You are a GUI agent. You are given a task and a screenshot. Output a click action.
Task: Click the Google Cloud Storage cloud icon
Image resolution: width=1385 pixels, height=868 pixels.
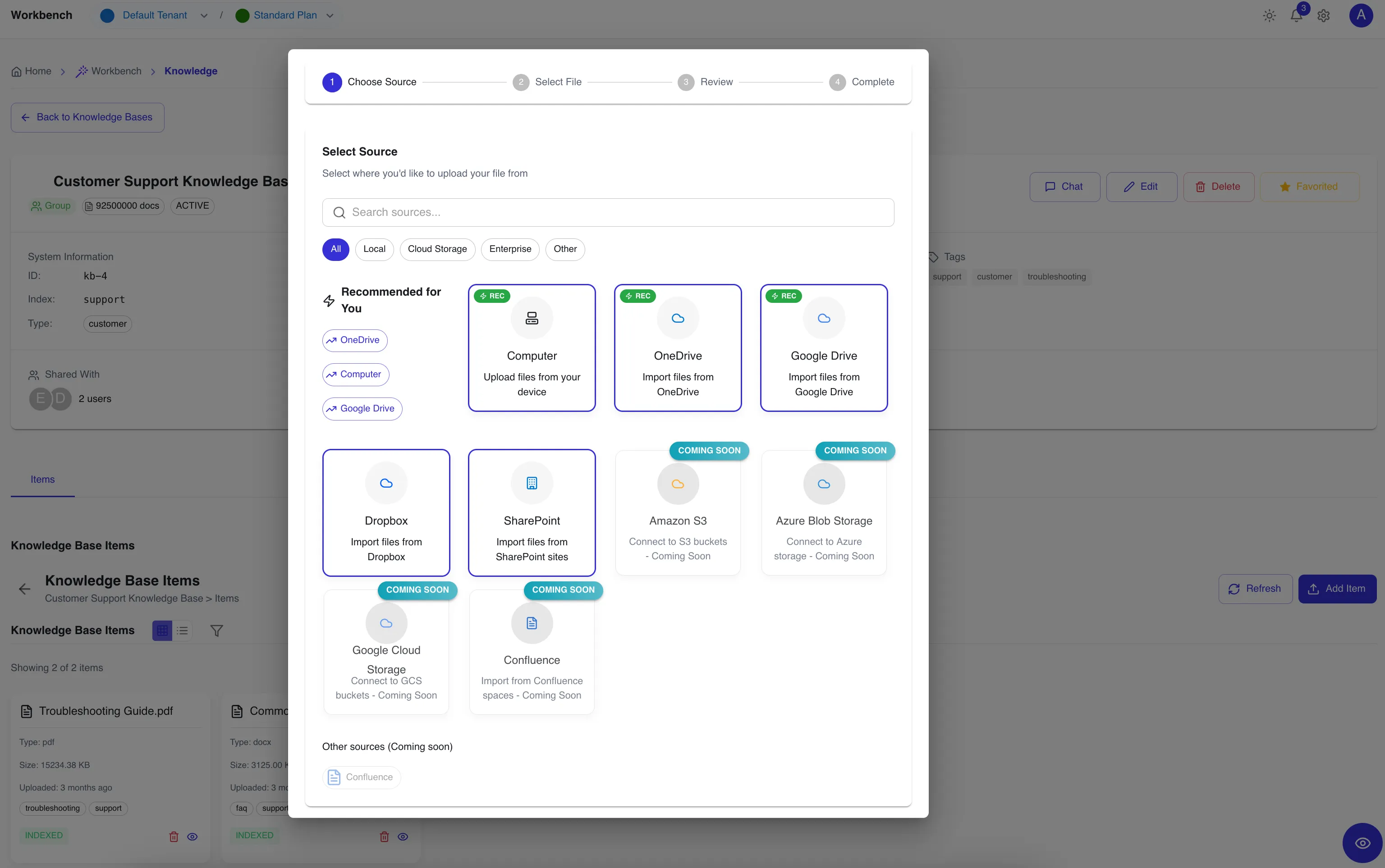(386, 623)
